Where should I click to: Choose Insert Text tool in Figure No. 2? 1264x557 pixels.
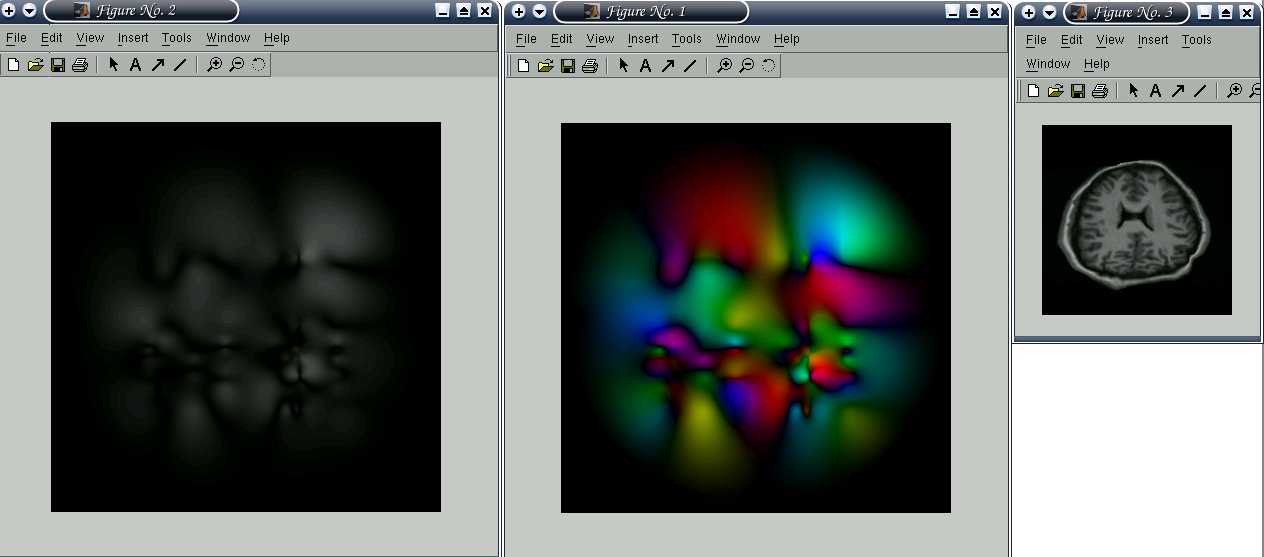point(135,65)
